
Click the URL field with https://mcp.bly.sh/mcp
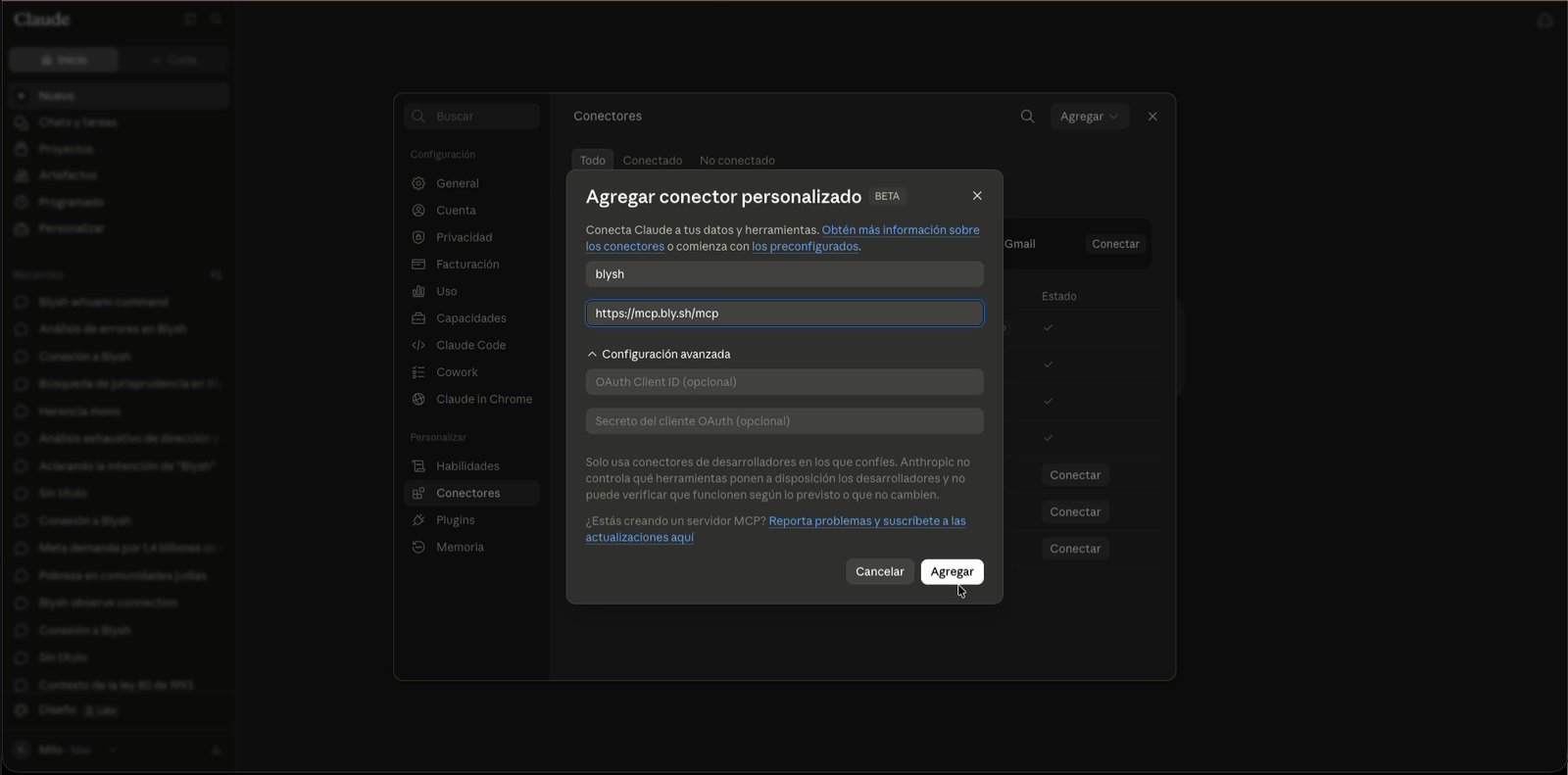click(784, 314)
